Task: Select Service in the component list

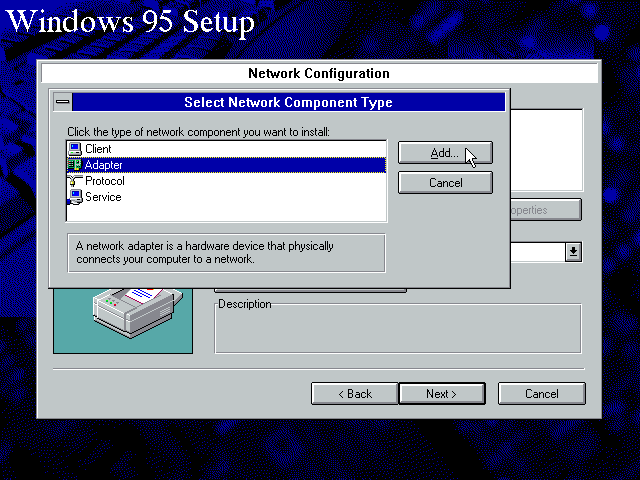Action: pyautogui.click(x=226, y=197)
